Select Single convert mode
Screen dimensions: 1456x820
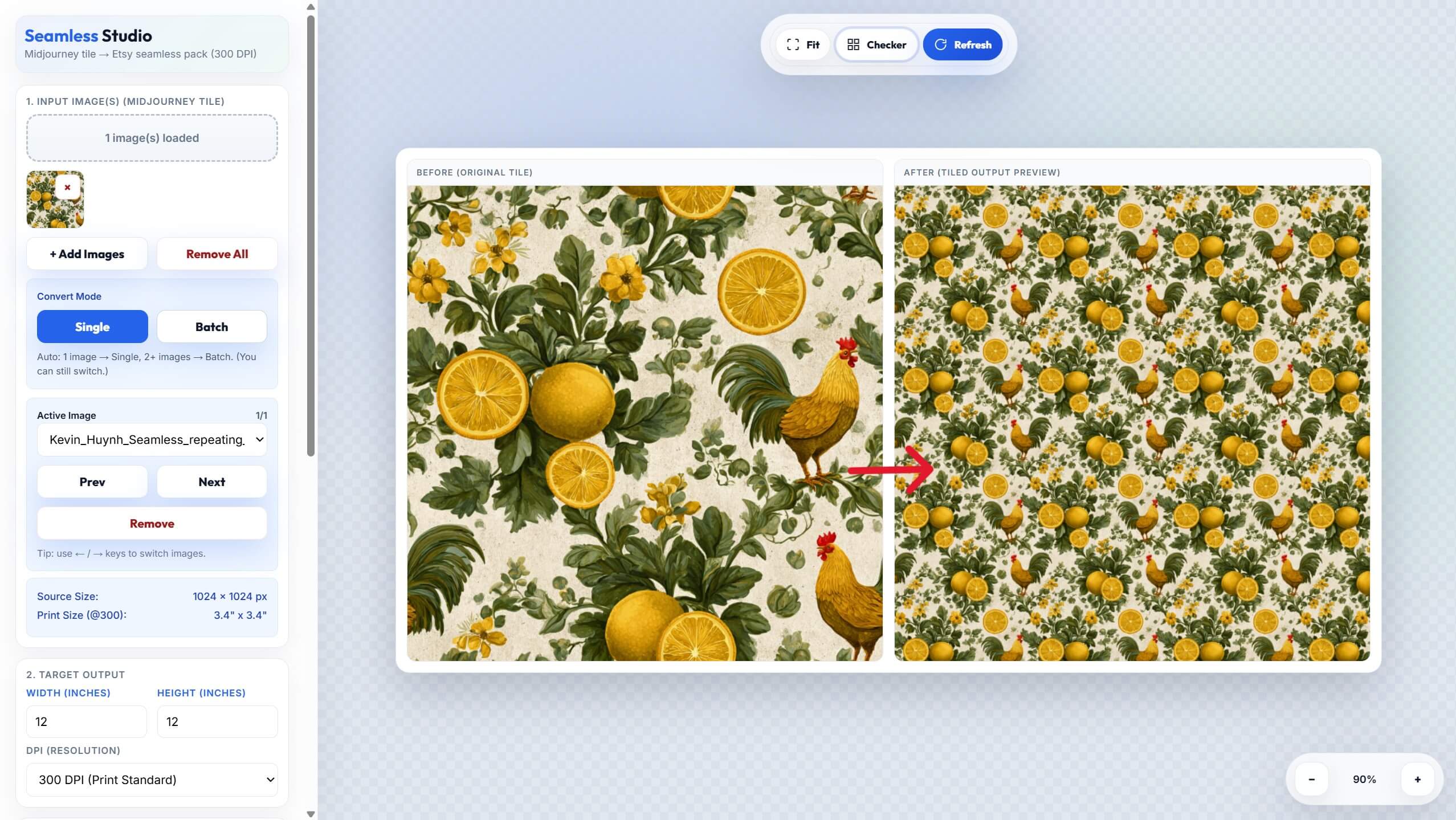tap(92, 327)
